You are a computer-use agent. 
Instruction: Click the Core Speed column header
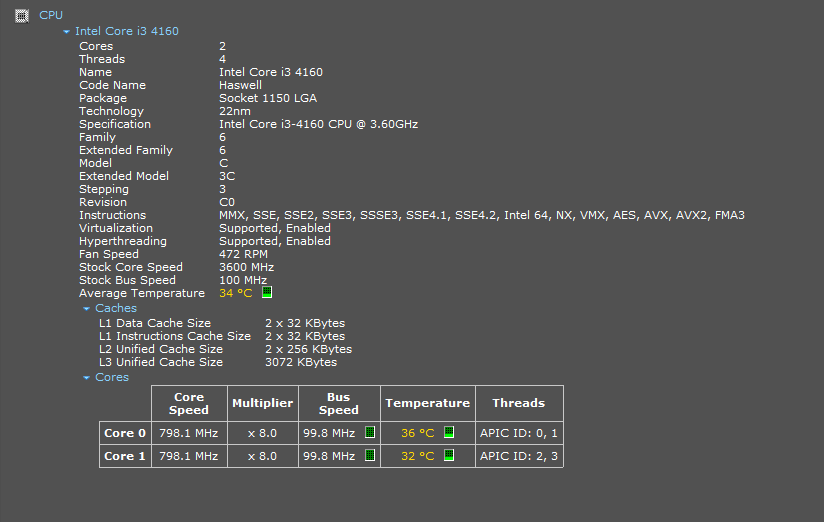(189, 403)
